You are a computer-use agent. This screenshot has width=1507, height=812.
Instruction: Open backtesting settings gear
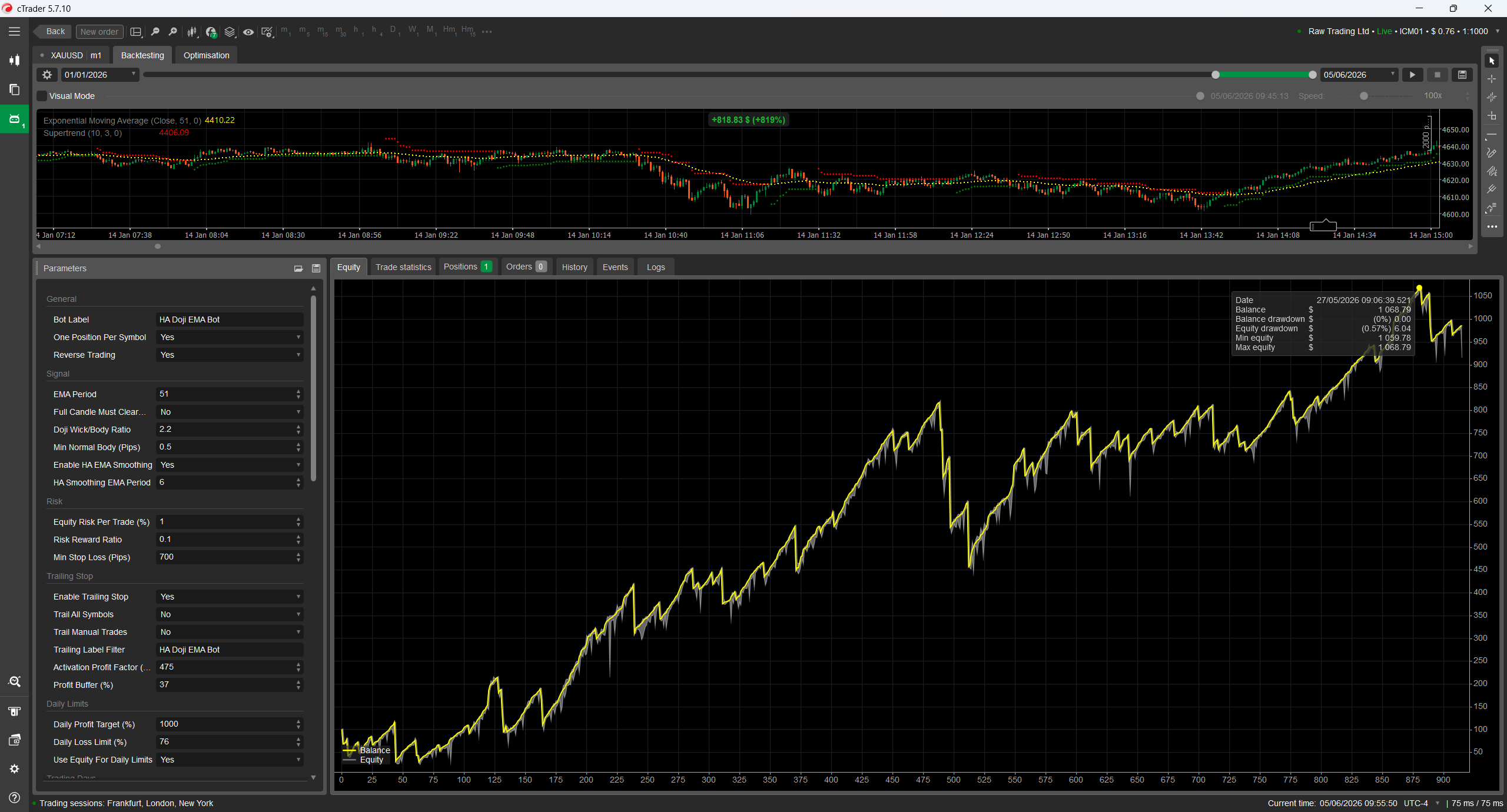coord(47,75)
